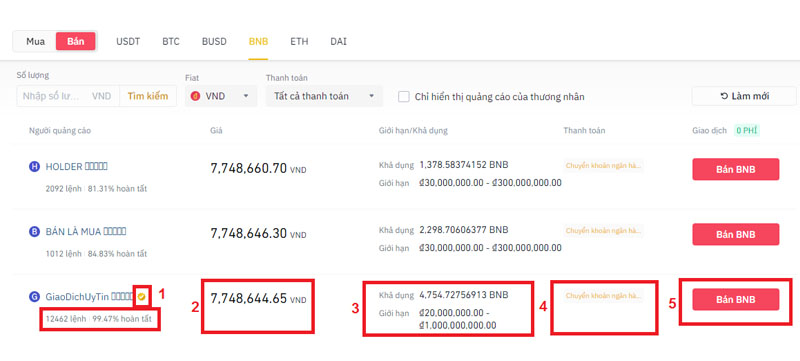800x361 pixels.
Task: Click Bán BNB for GiaoDichUyTin
Action: [x=735, y=300]
